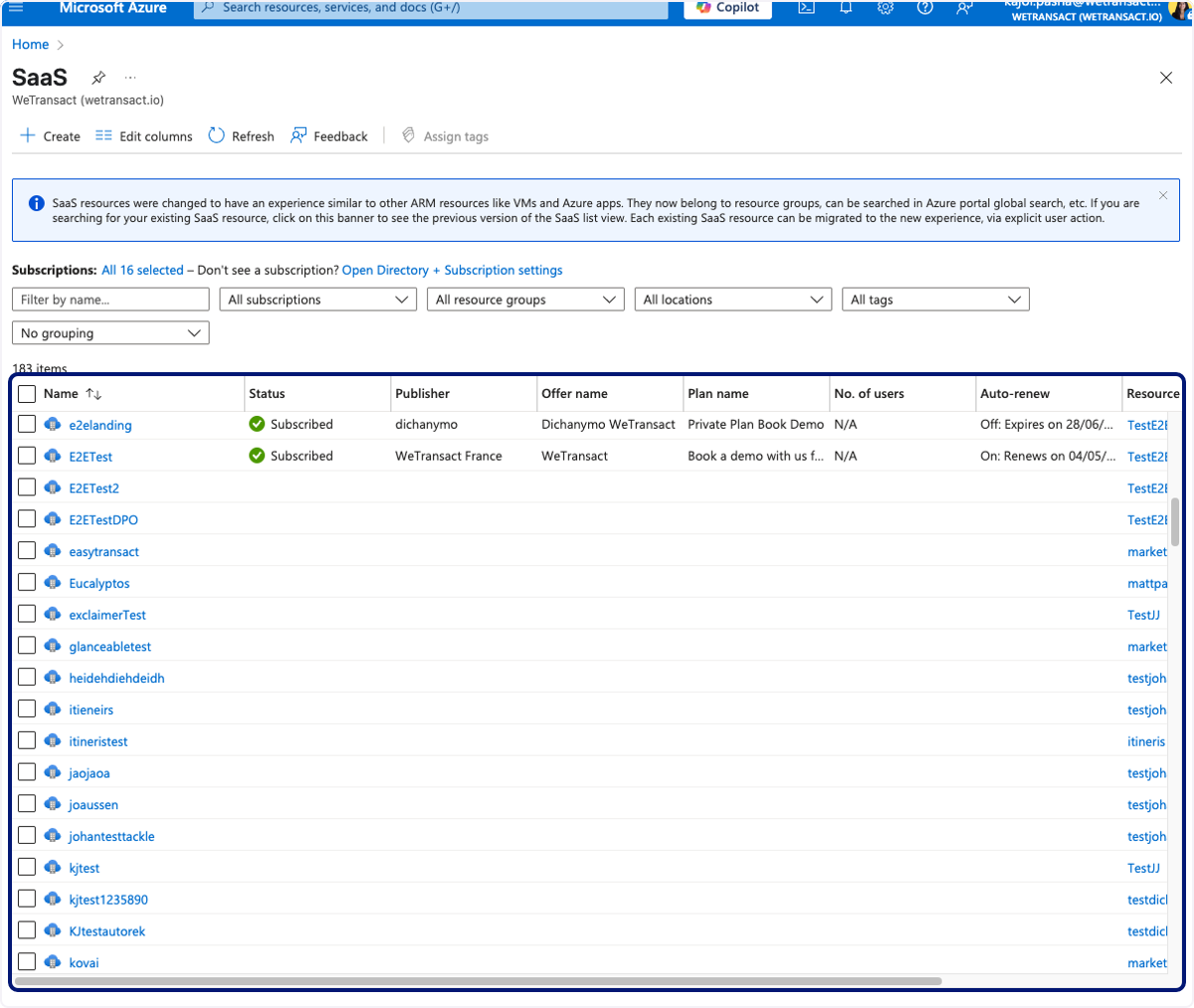1194x1008 pixels.
Task: Close the SaaS blade
Action: pos(1166,78)
